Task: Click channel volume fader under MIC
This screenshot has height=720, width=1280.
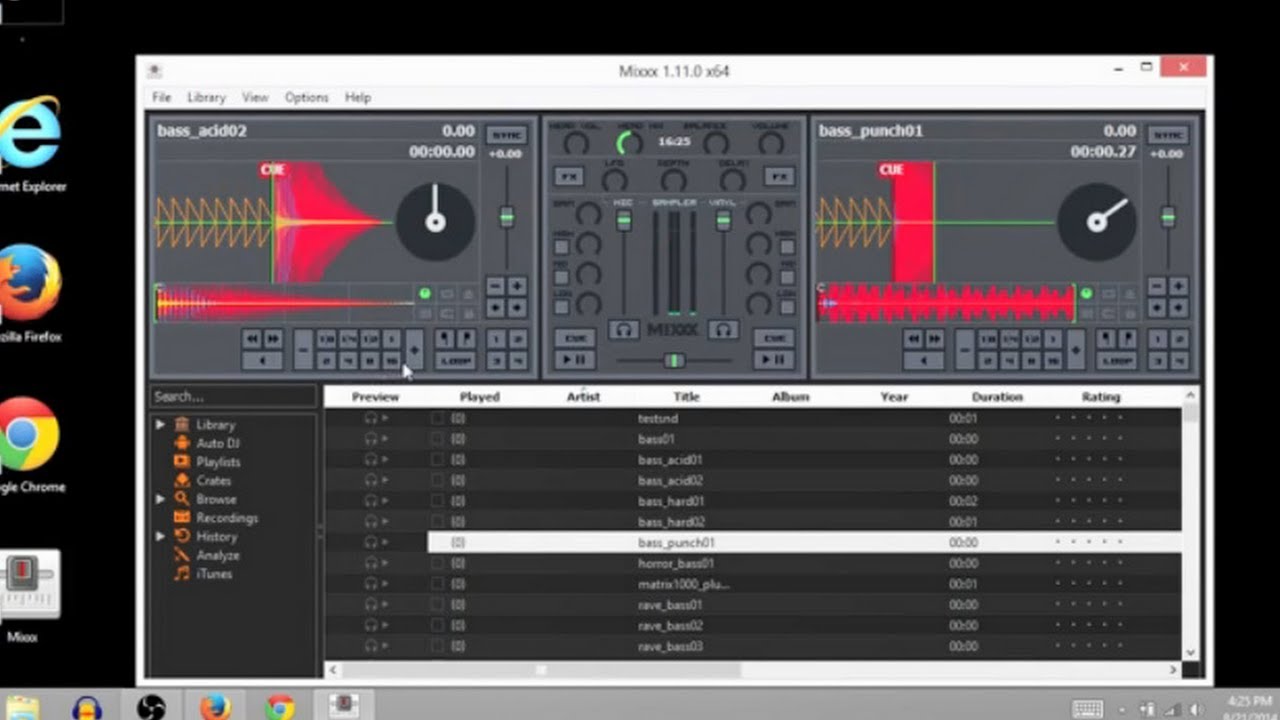Action: pos(624,221)
